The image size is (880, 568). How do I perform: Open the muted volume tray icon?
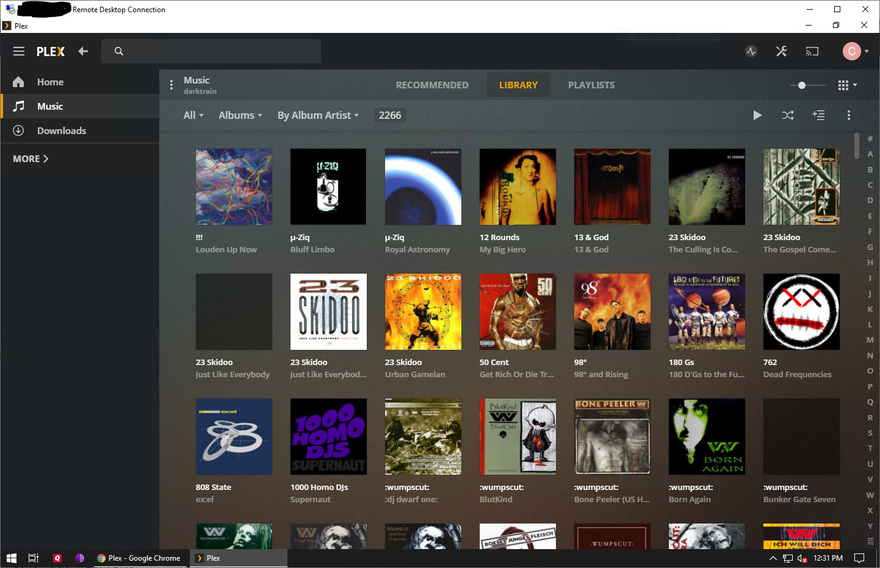point(802,558)
